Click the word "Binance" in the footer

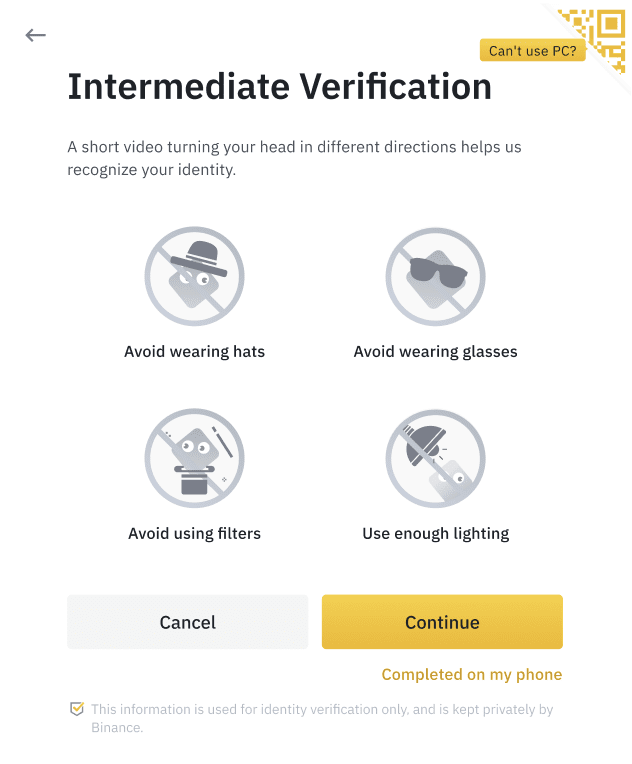coord(117,727)
